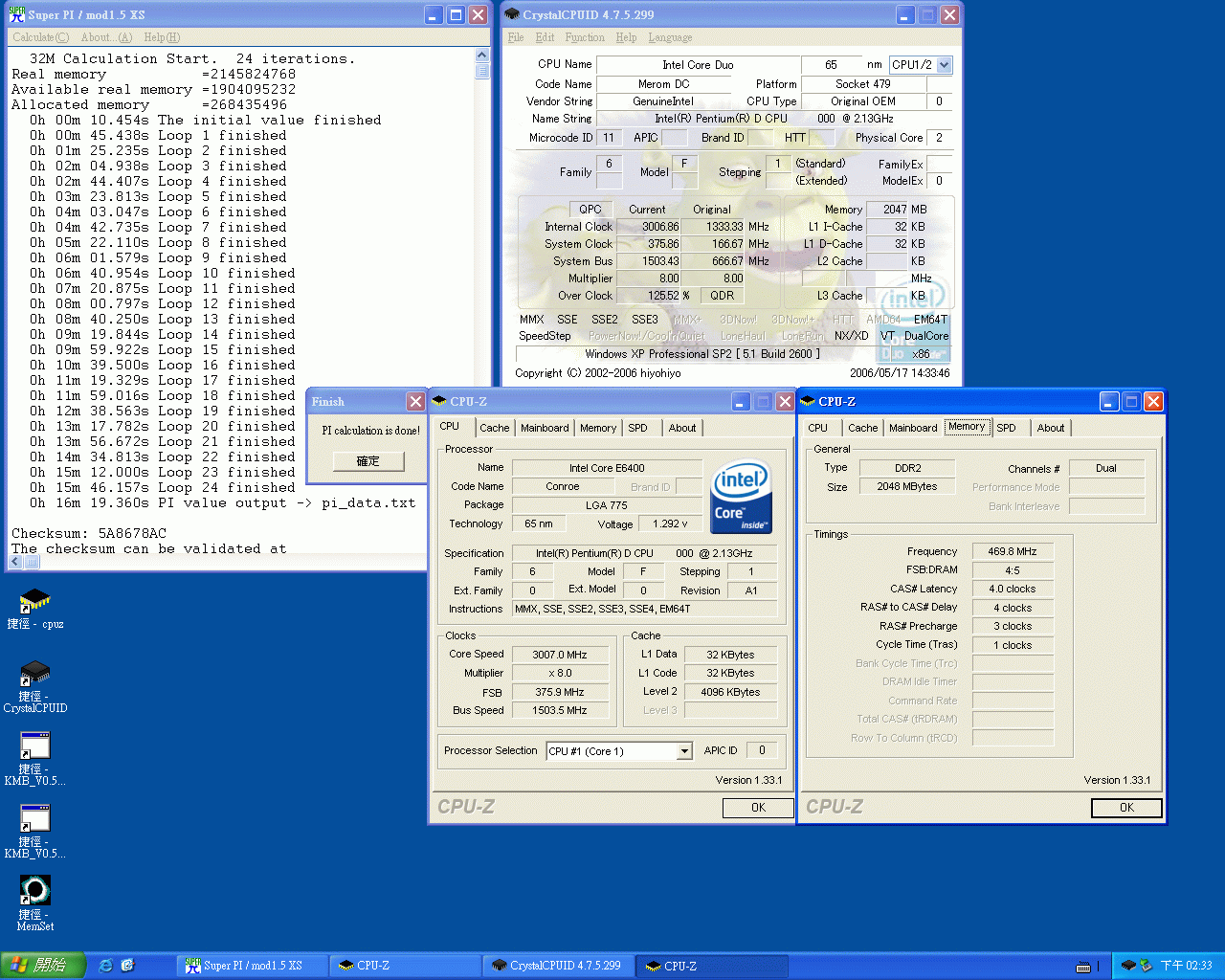Click OK in the left CPU-Z window
This screenshot has width=1225, height=980.
(758, 808)
